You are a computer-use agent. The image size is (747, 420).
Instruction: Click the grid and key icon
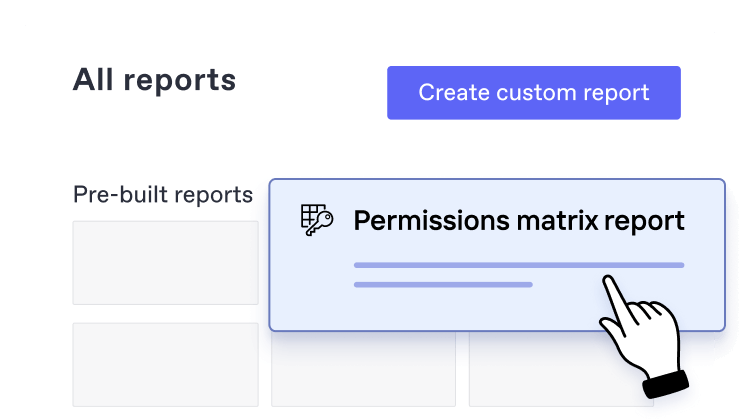[x=317, y=220]
